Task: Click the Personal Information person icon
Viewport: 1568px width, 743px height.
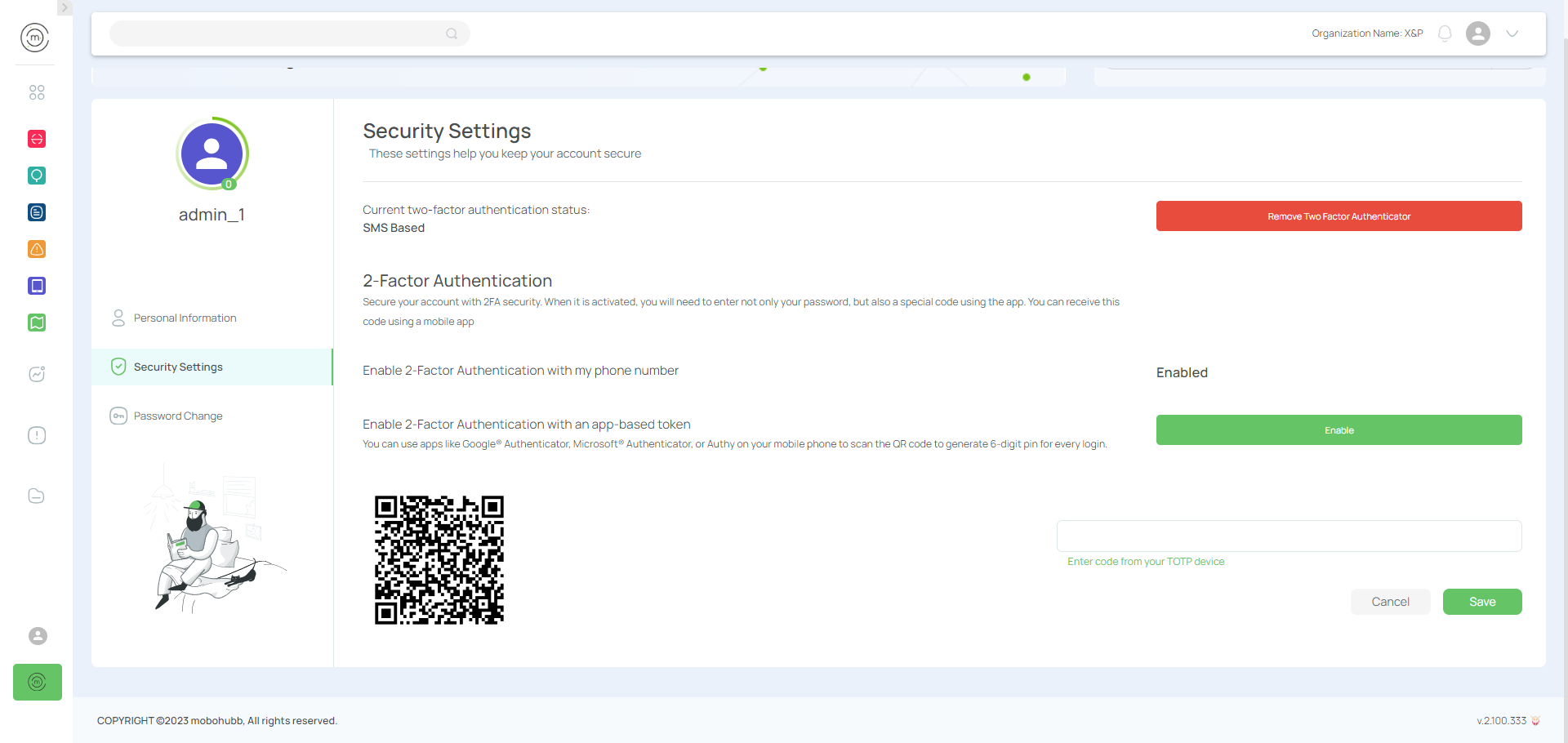Action: 118,318
